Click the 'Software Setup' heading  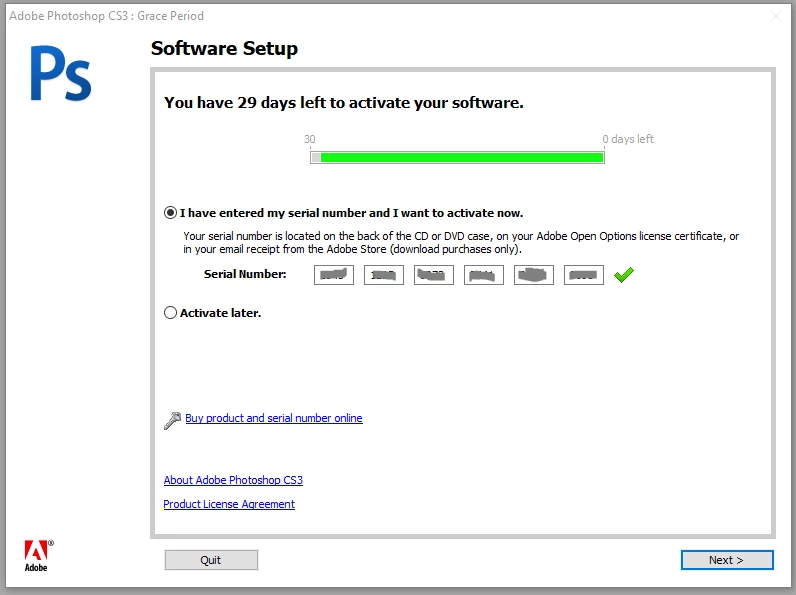(224, 48)
